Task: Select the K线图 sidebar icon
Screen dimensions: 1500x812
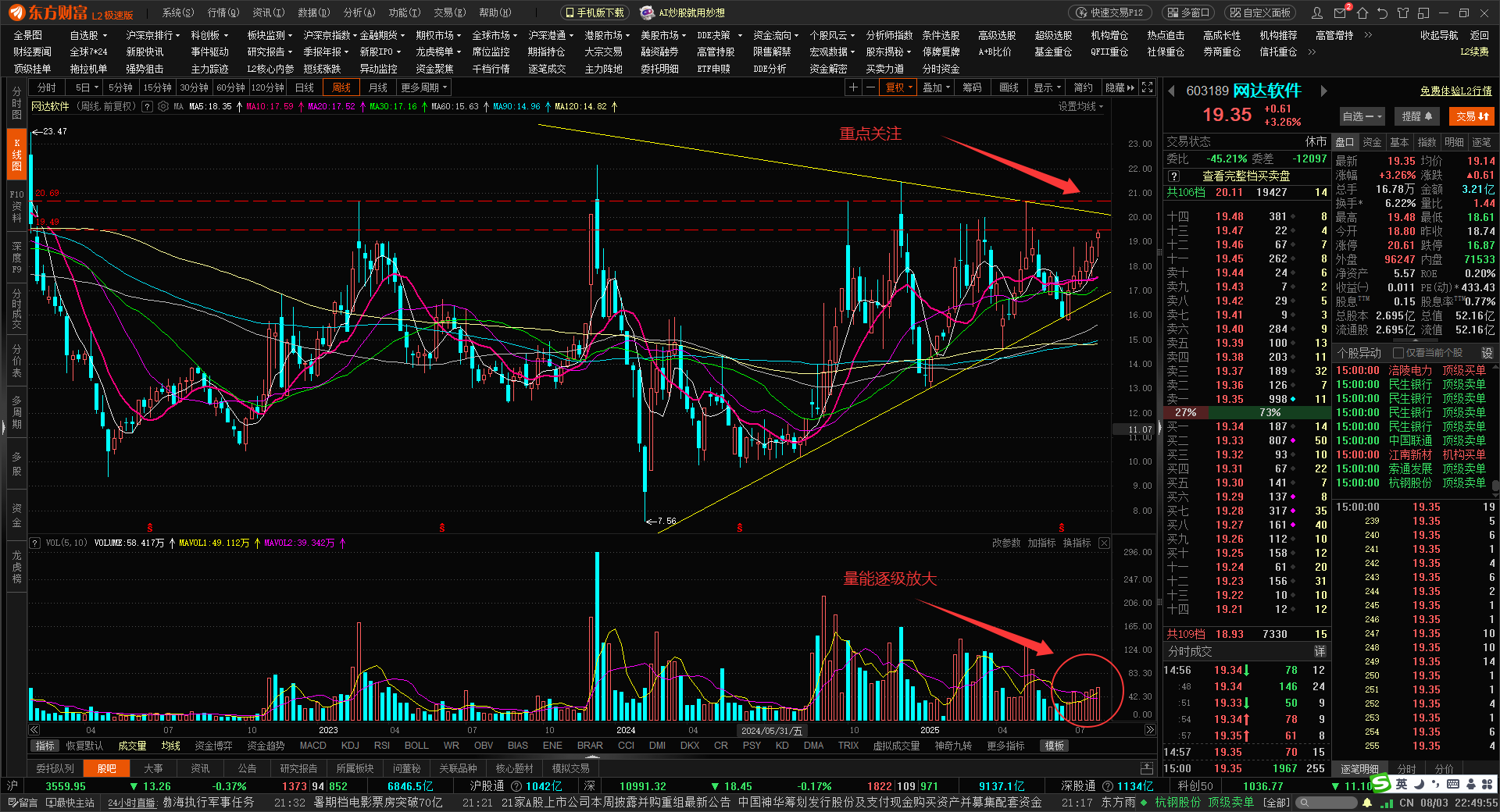Action: coord(16,155)
